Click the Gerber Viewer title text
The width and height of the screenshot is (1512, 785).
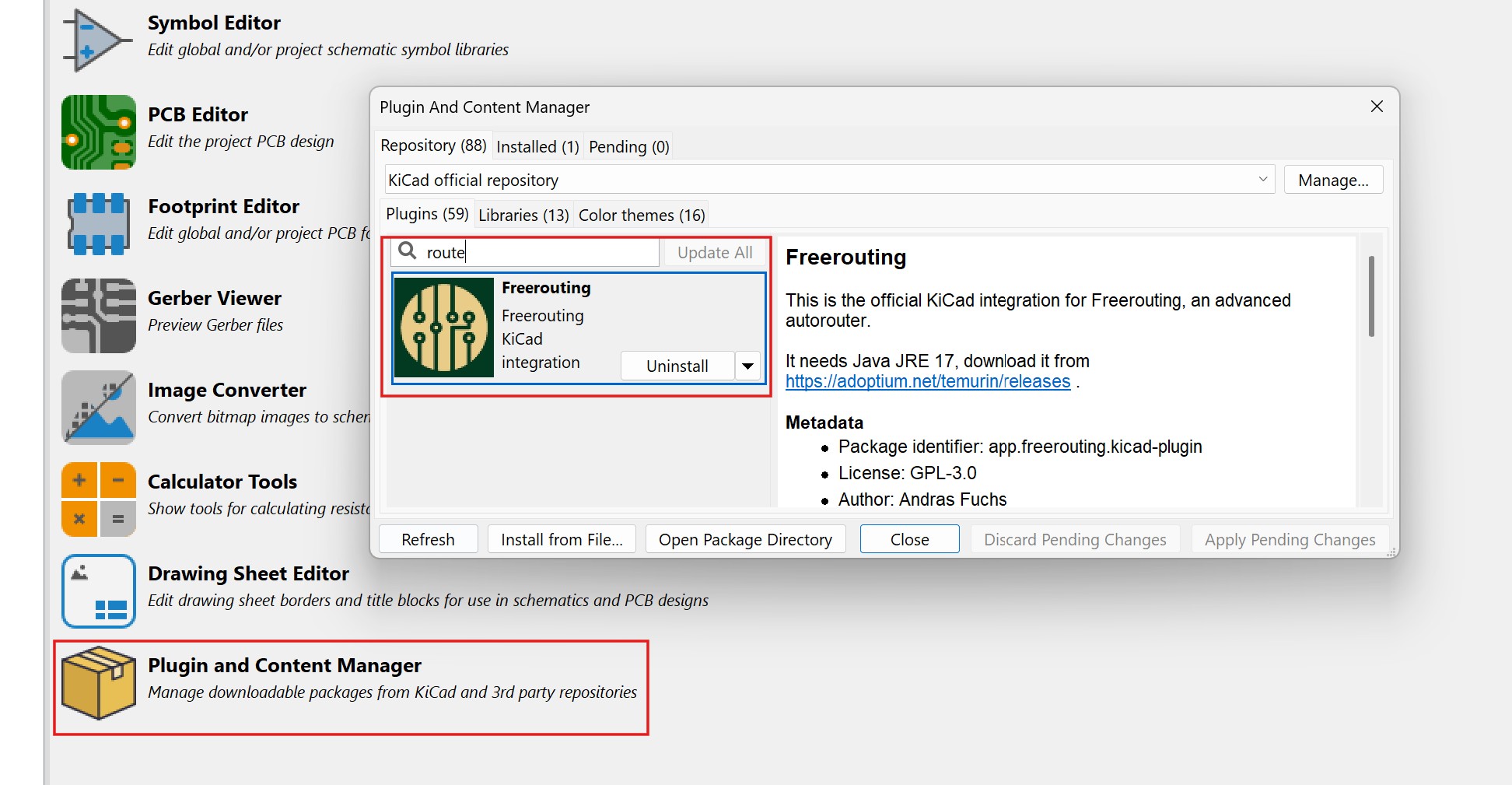pyautogui.click(x=215, y=298)
